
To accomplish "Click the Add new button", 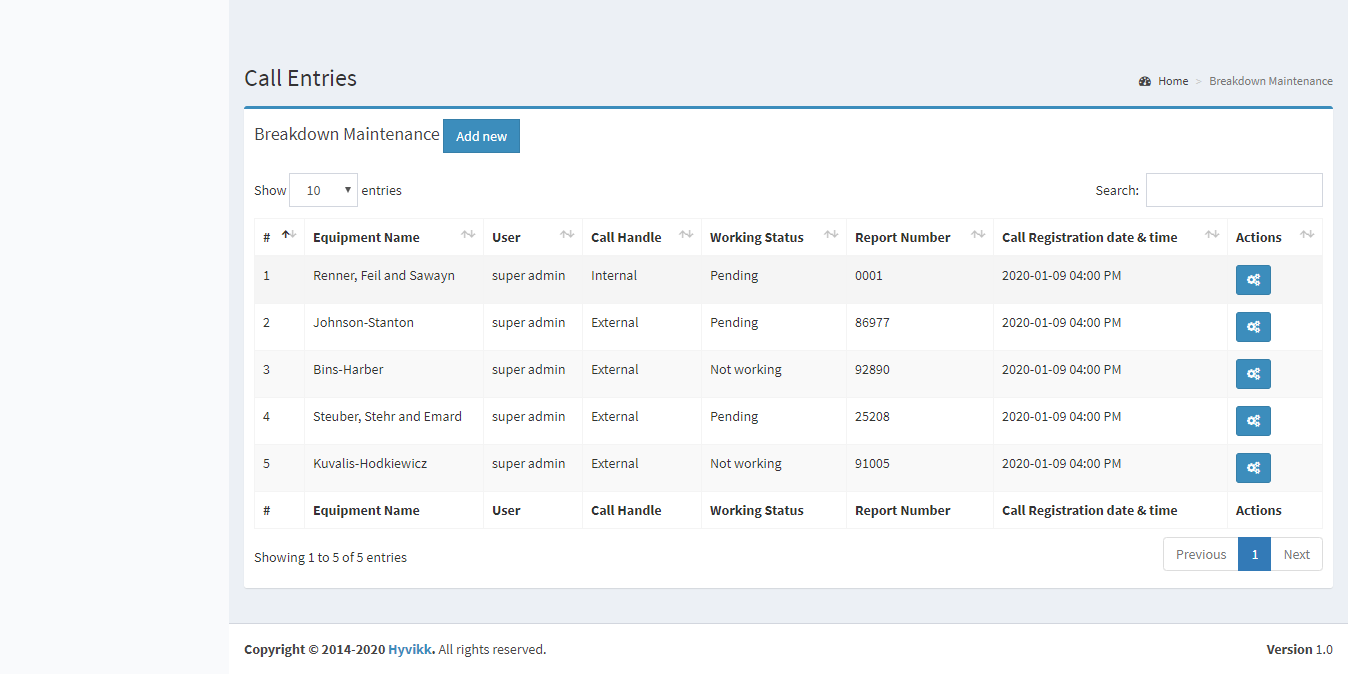I will (481, 136).
